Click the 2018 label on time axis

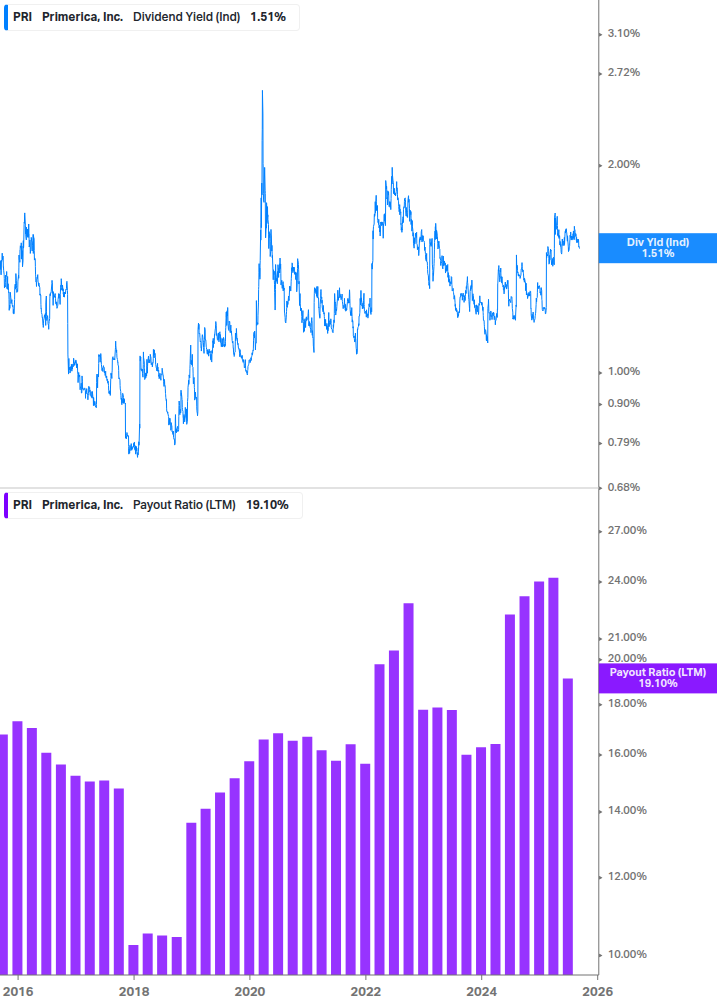tap(133, 991)
